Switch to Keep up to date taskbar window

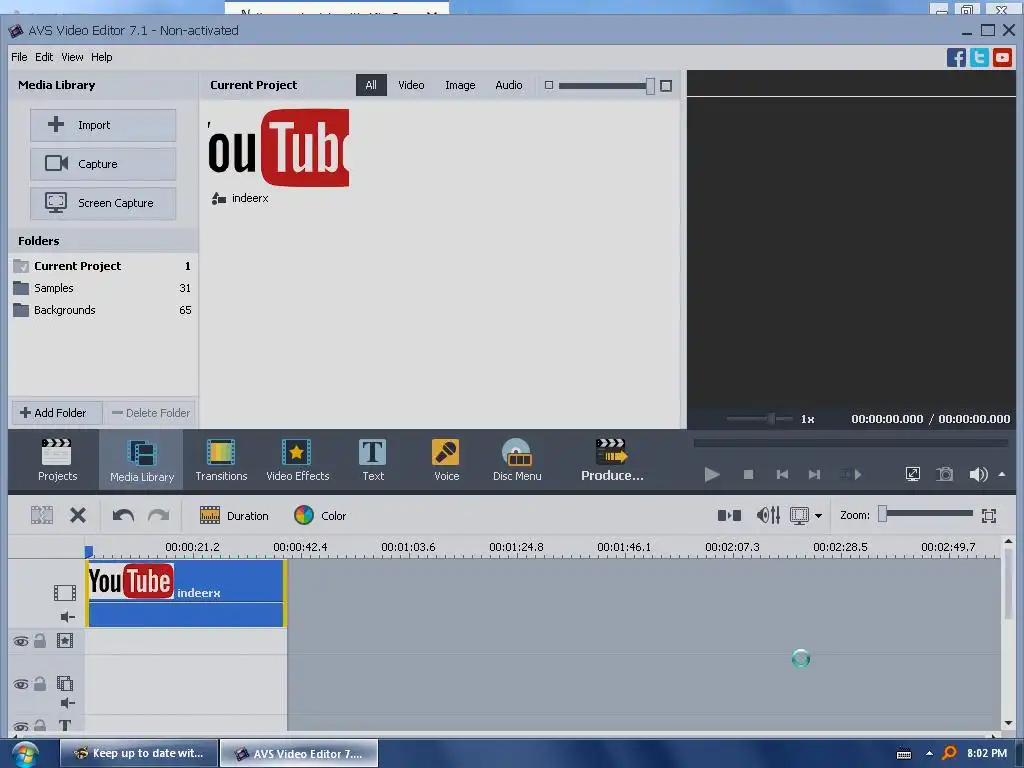(x=138, y=753)
